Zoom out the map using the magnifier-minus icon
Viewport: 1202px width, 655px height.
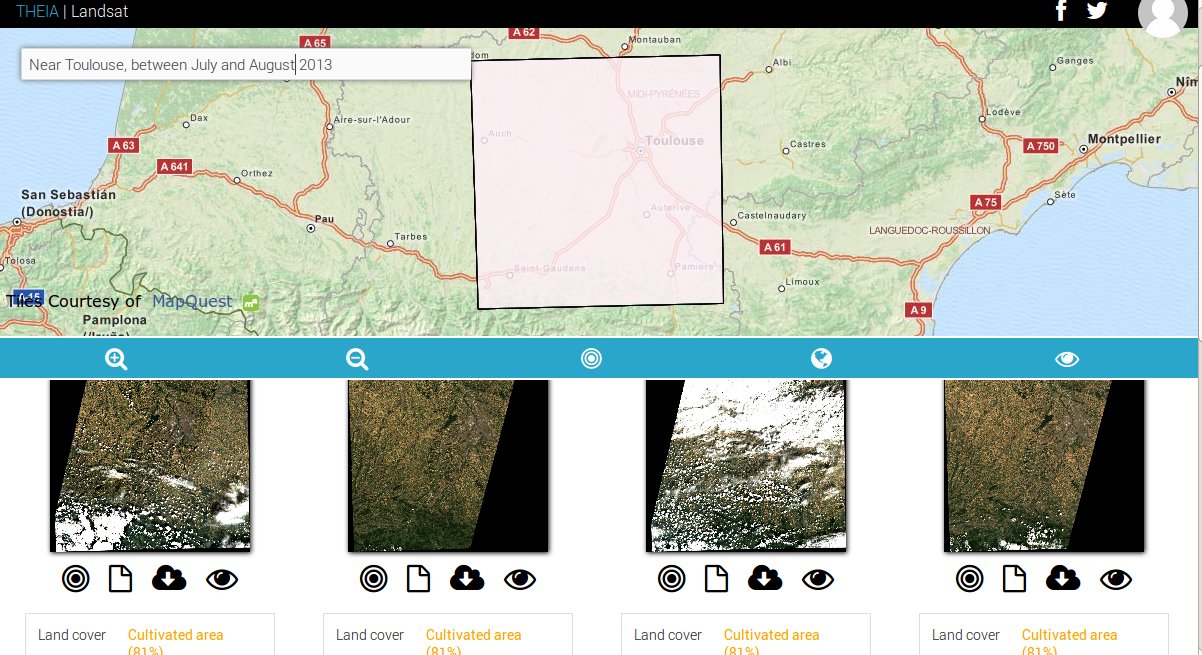click(x=357, y=359)
